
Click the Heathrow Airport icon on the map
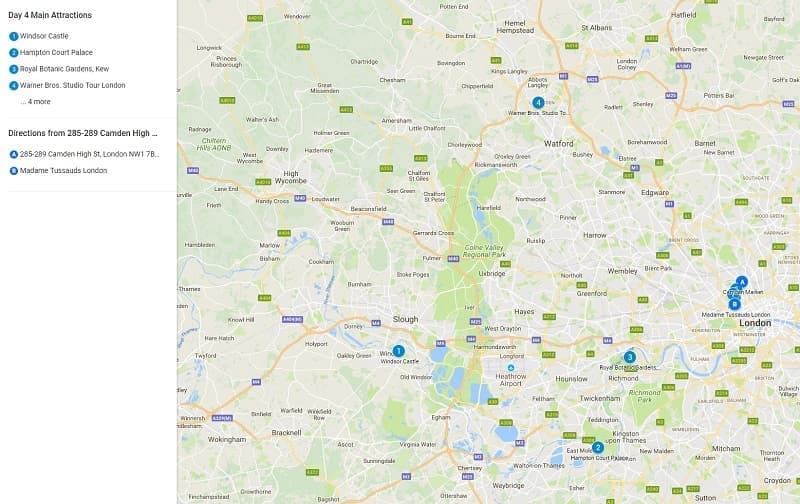(511, 368)
